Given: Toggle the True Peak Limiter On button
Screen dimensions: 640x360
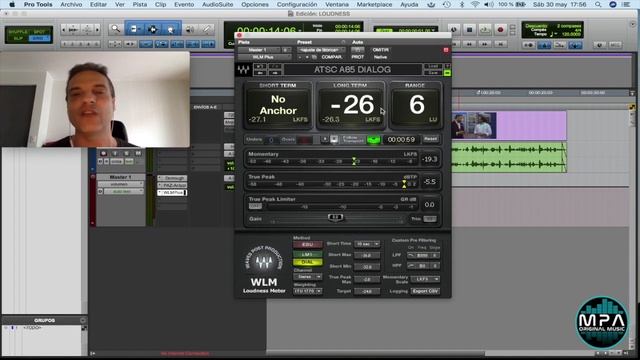Looking at the screenshot, I should [x=255, y=206].
